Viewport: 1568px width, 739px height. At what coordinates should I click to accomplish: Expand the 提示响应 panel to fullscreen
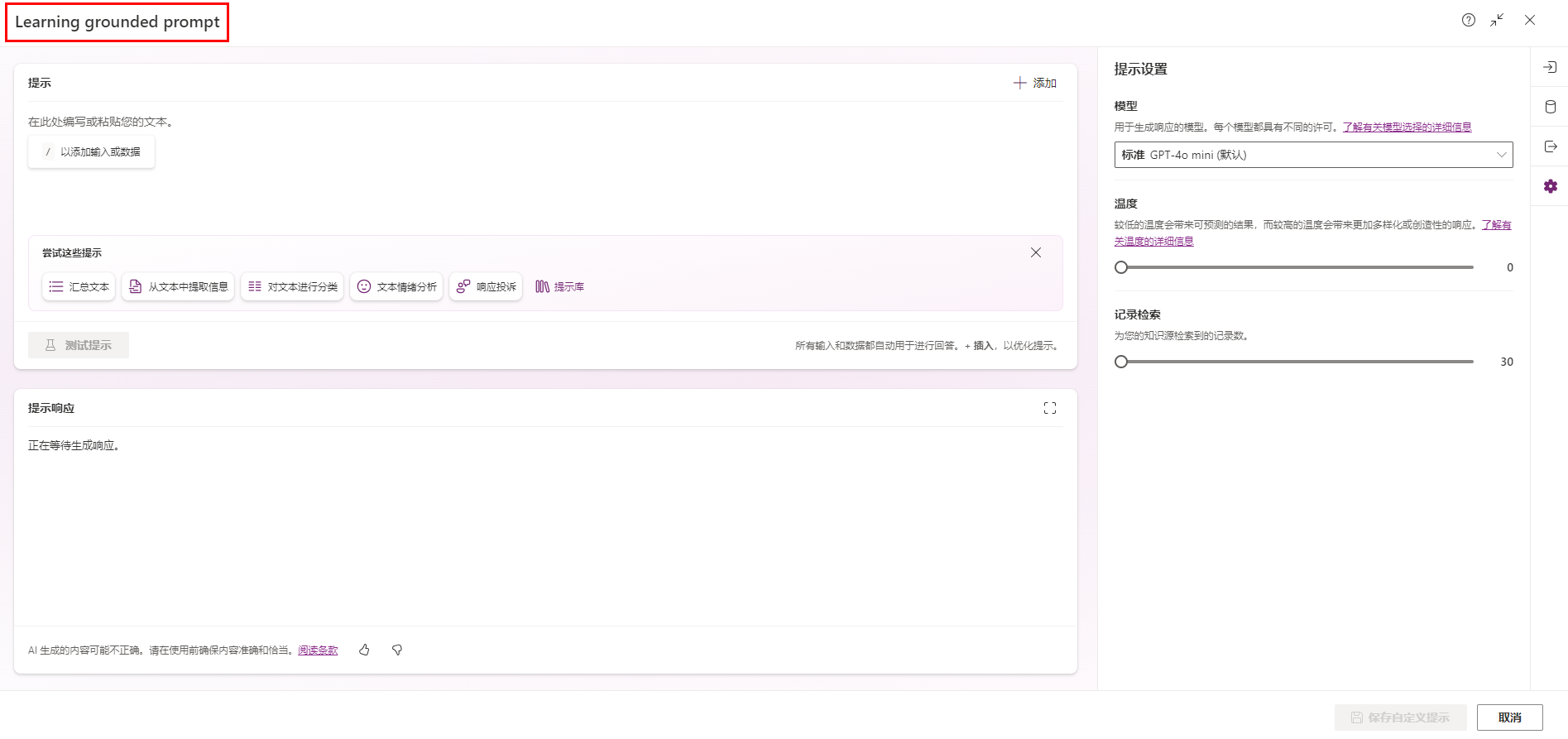coord(1050,408)
